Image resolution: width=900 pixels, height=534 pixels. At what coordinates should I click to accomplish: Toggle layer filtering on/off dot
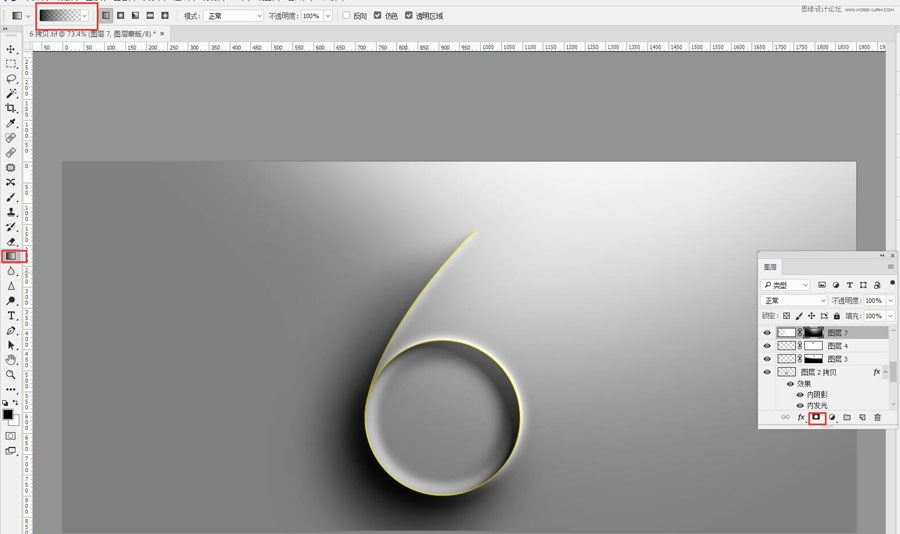[892, 283]
